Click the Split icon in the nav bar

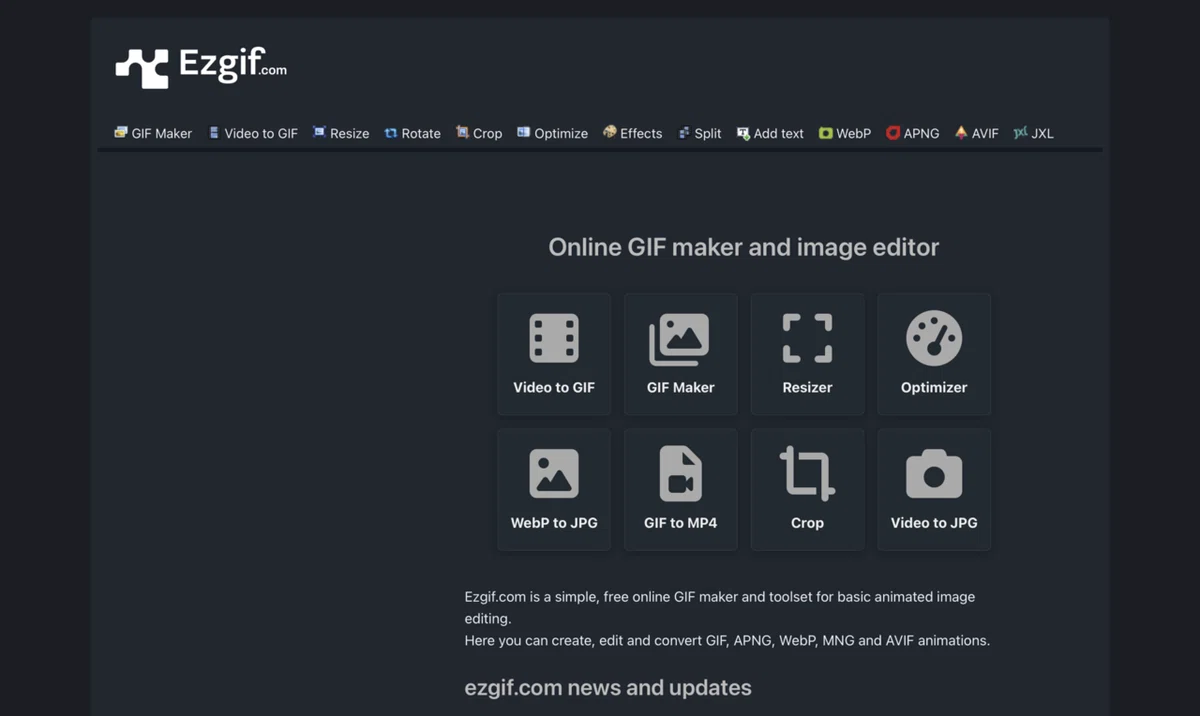684,132
